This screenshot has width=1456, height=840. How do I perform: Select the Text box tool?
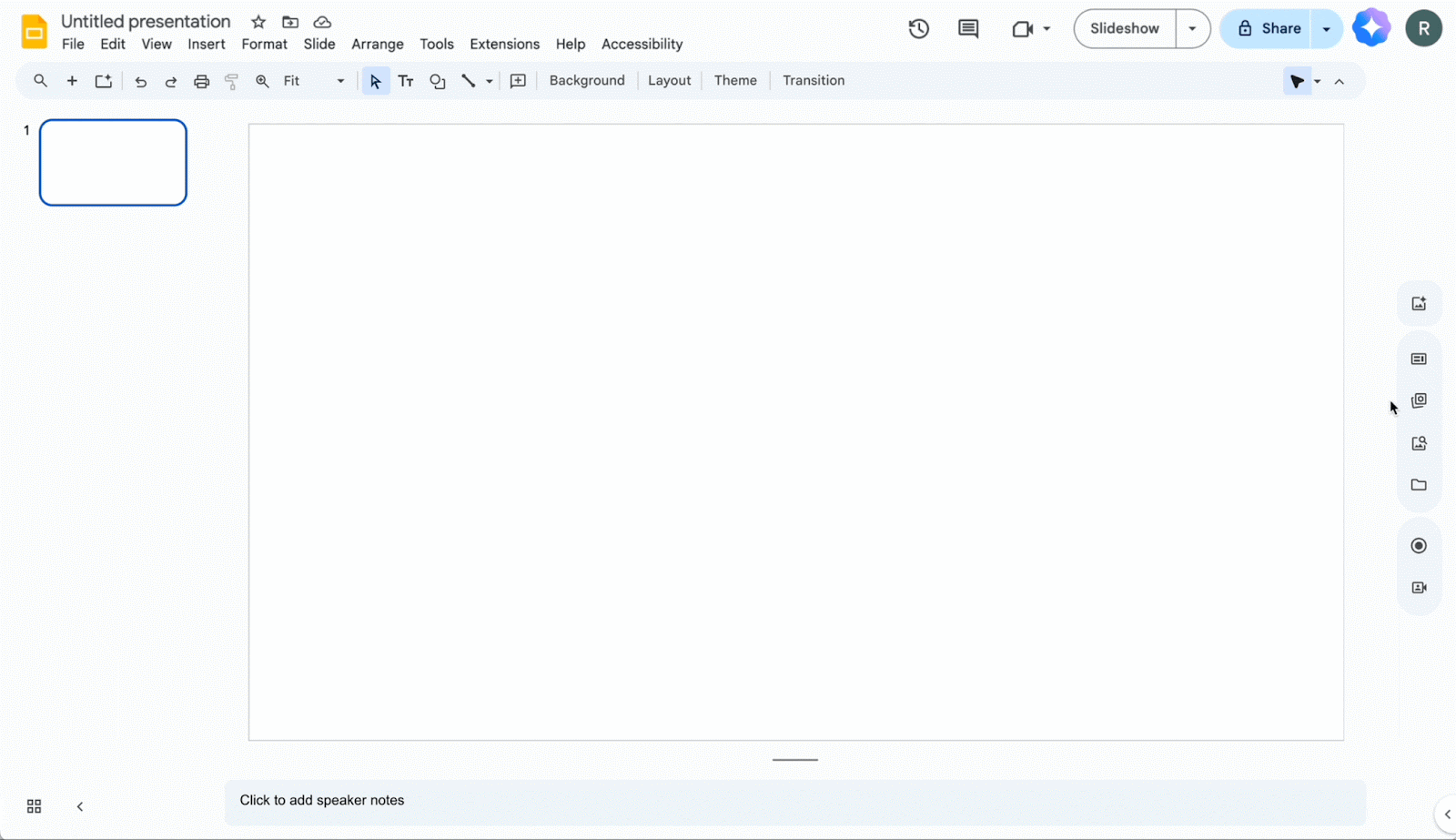coord(406,80)
